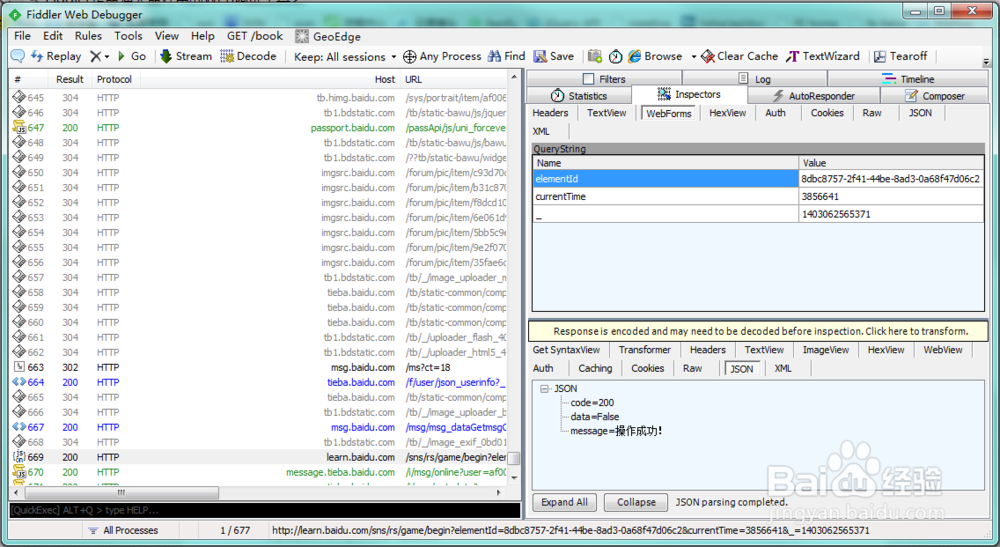Switch to the Log tab

755,78
